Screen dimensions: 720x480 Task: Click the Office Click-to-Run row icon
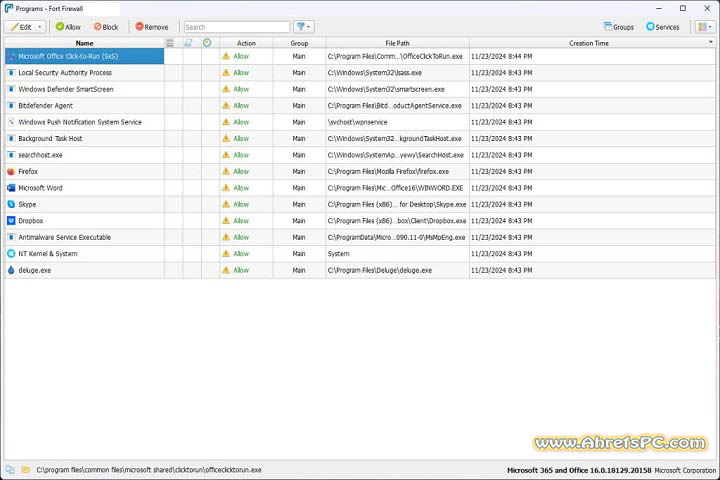pos(11,56)
